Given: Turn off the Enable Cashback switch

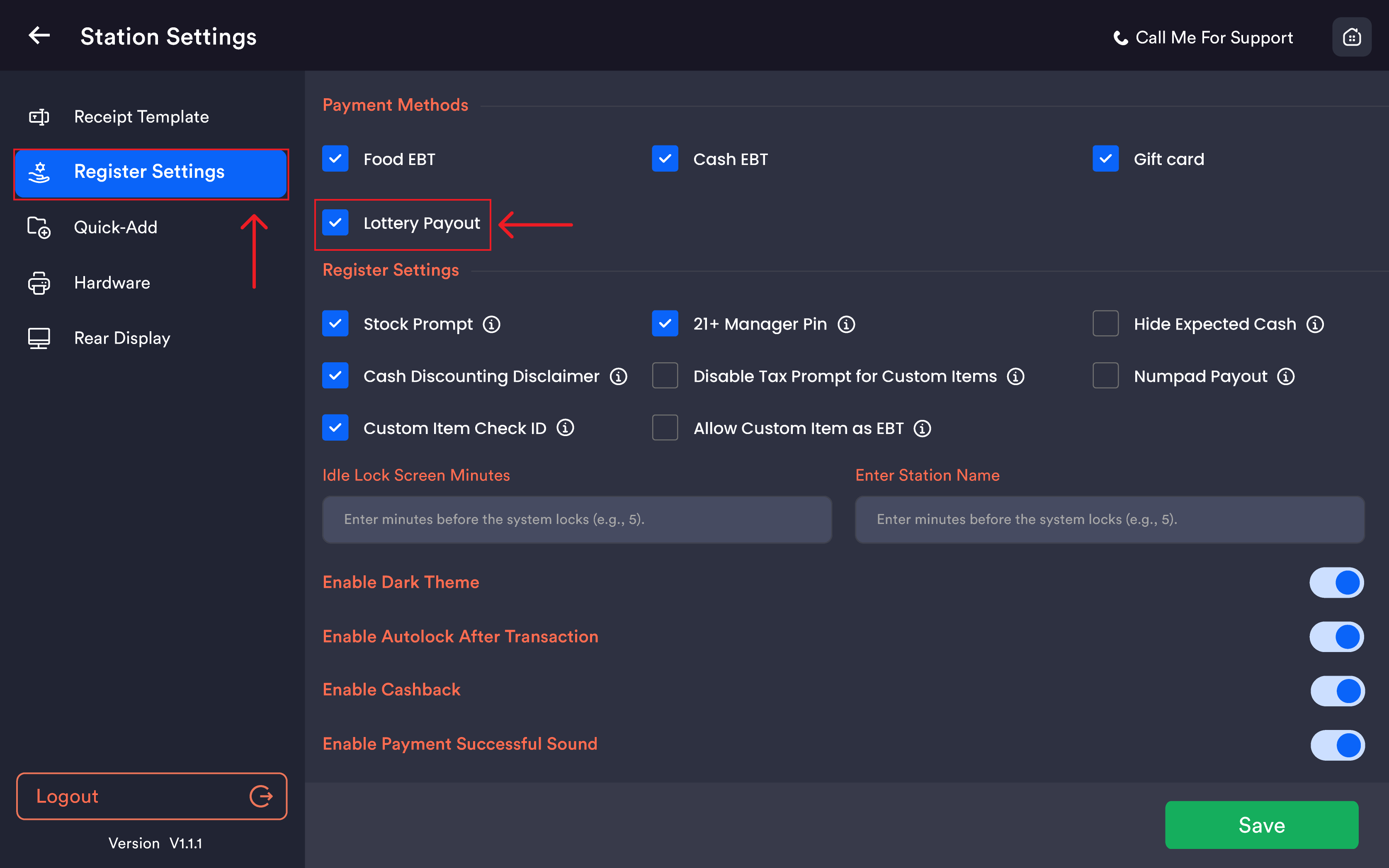Looking at the screenshot, I should (x=1337, y=691).
